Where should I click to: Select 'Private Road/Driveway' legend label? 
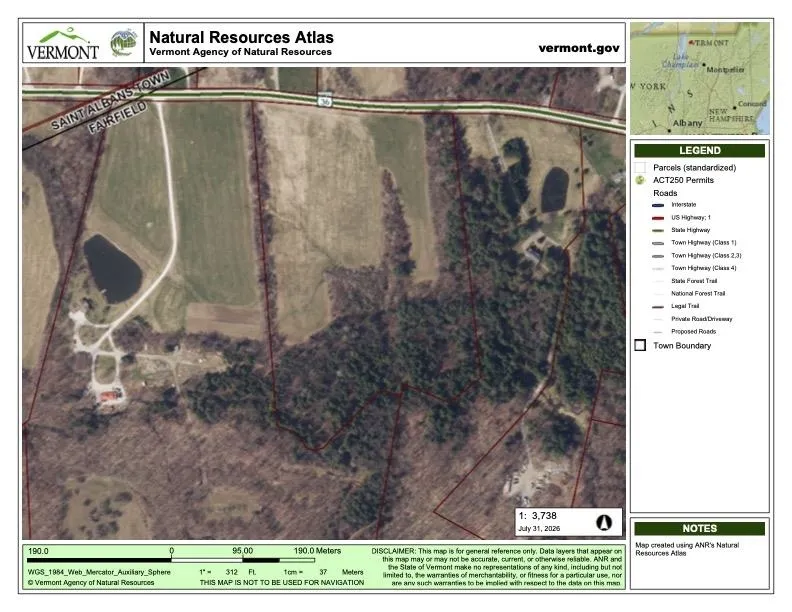[x=702, y=319]
